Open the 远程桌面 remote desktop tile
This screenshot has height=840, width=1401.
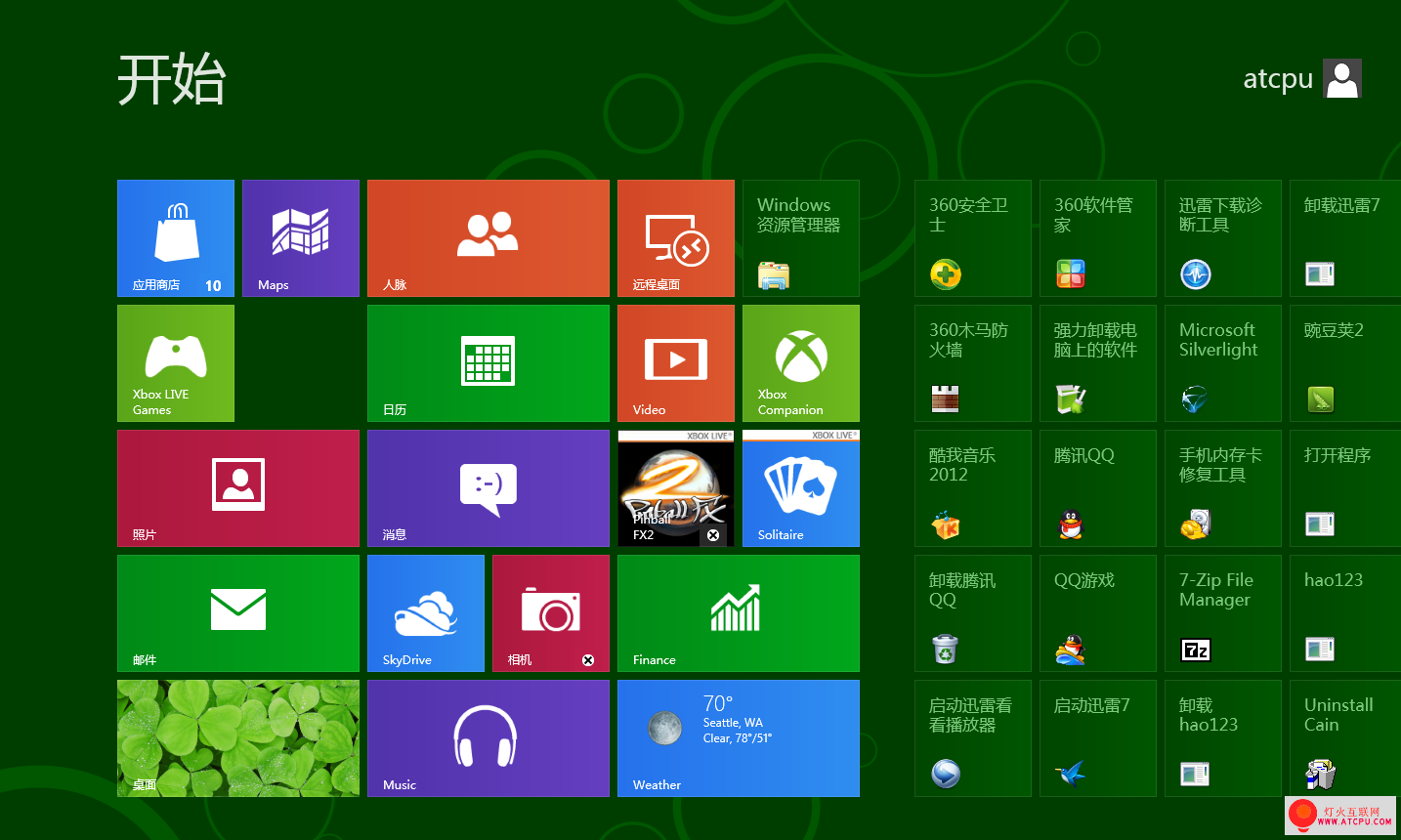point(675,237)
